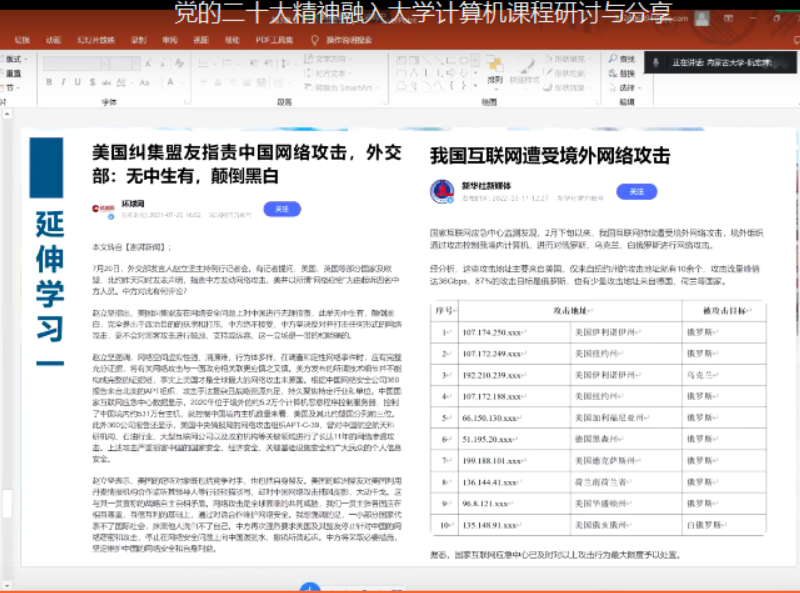
Task: Click the microphone icon in speaker overlay
Action: pos(657,62)
